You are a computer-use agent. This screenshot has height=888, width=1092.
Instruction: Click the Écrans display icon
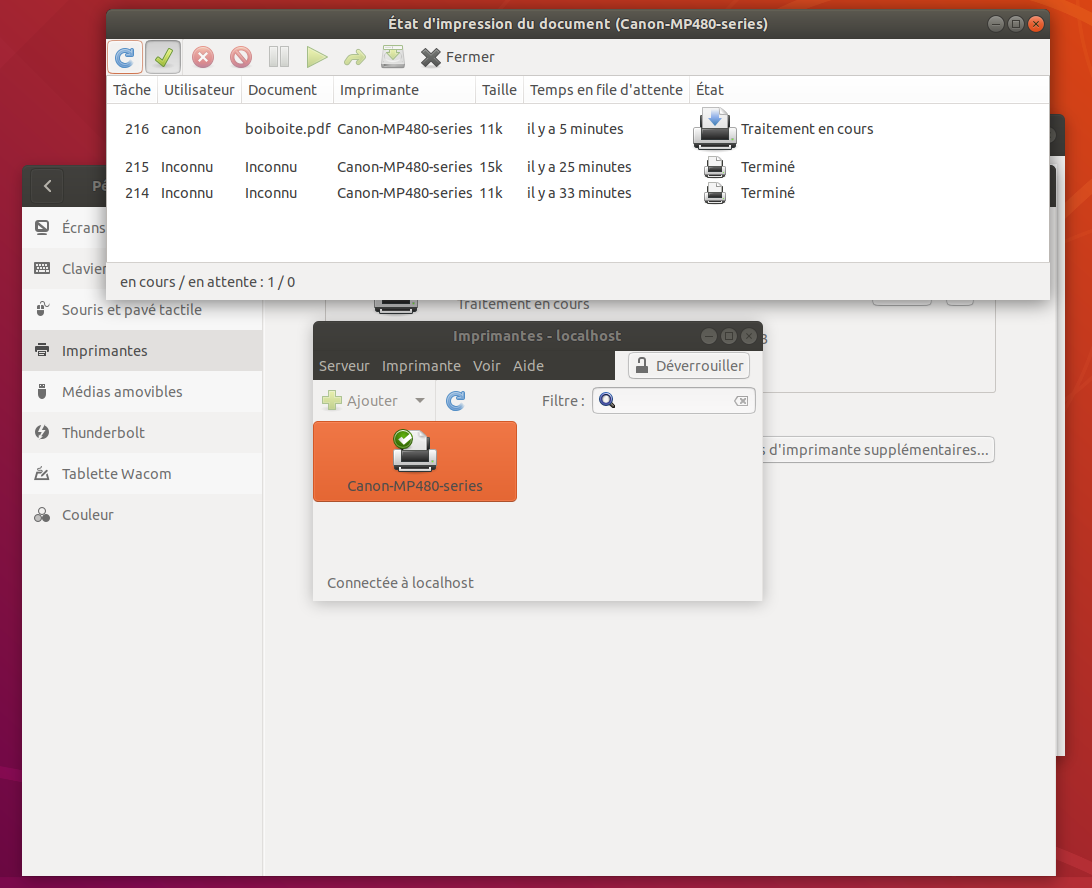42,227
